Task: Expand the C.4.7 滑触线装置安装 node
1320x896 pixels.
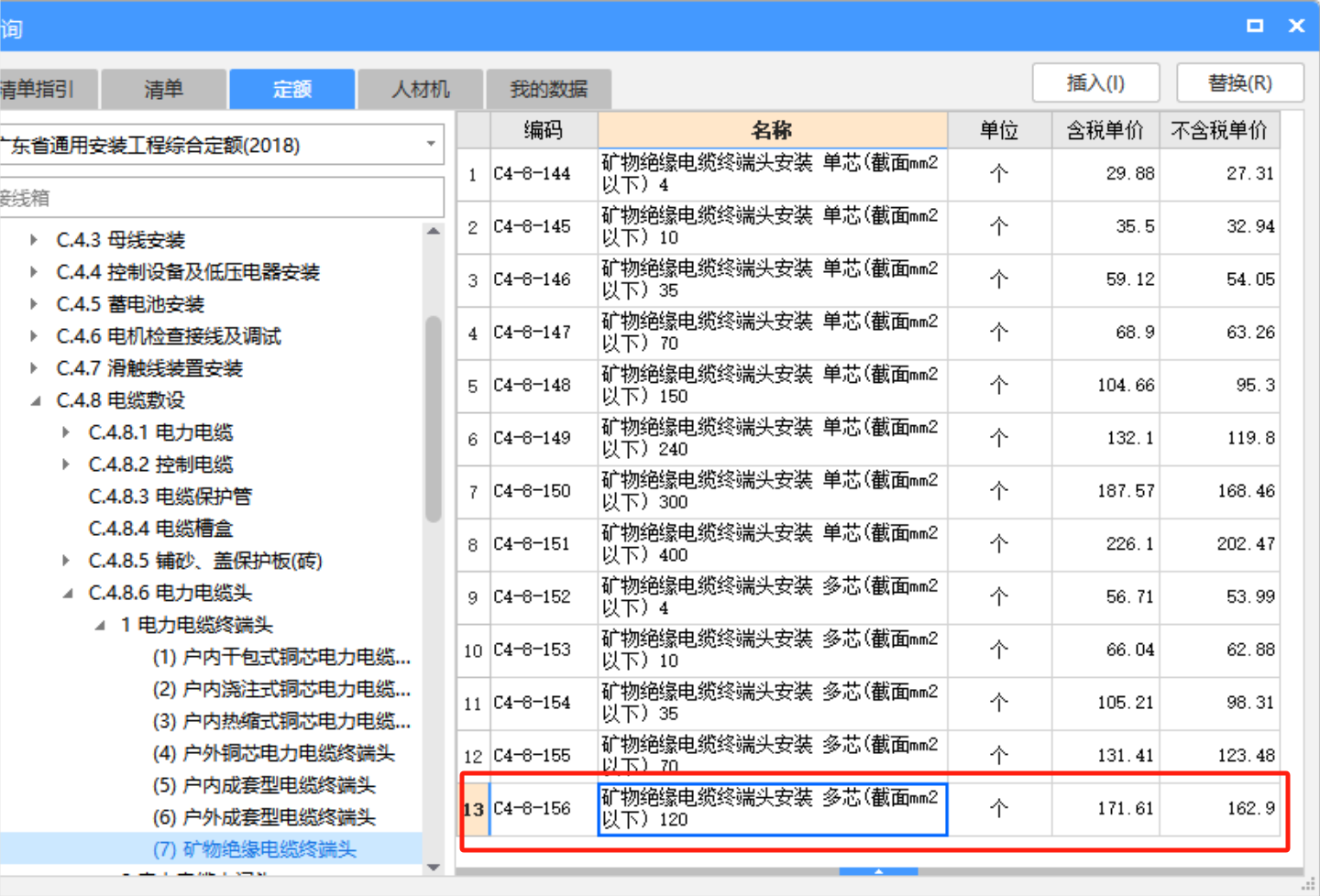Action: (34, 368)
